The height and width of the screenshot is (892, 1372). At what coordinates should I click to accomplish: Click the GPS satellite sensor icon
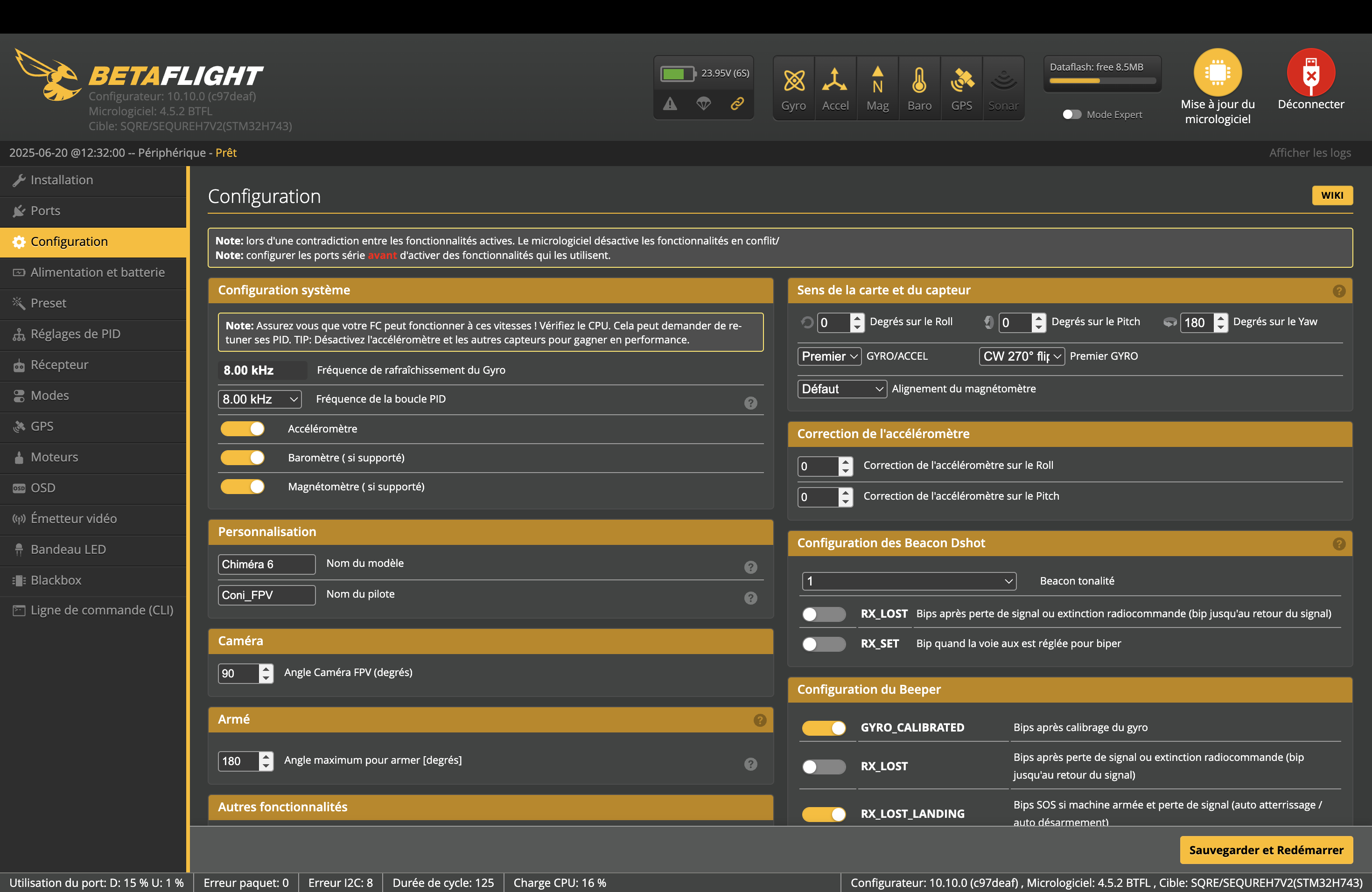click(961, 81)
